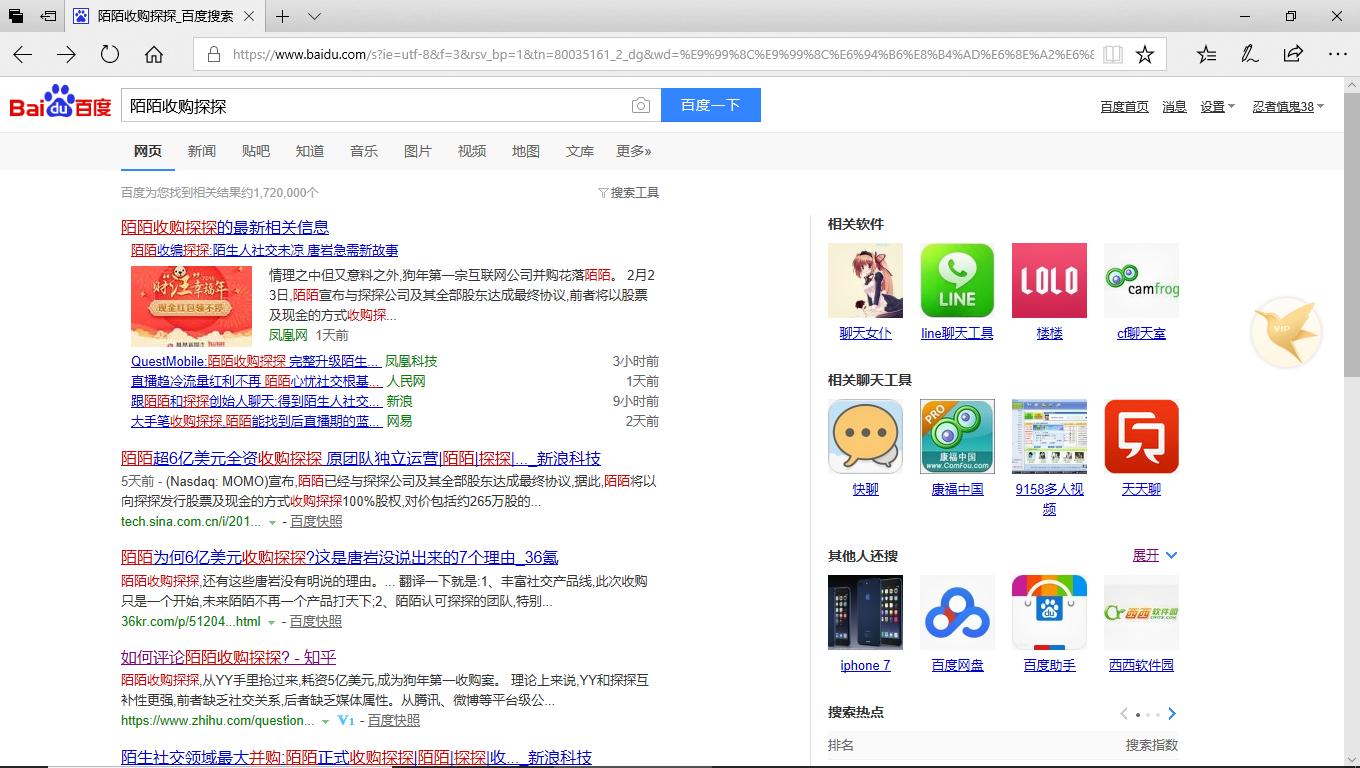The height and width of the screenshot is (768, 1360).
Task: Toggle reading view in the address bar
Action: coord(1112,54)
